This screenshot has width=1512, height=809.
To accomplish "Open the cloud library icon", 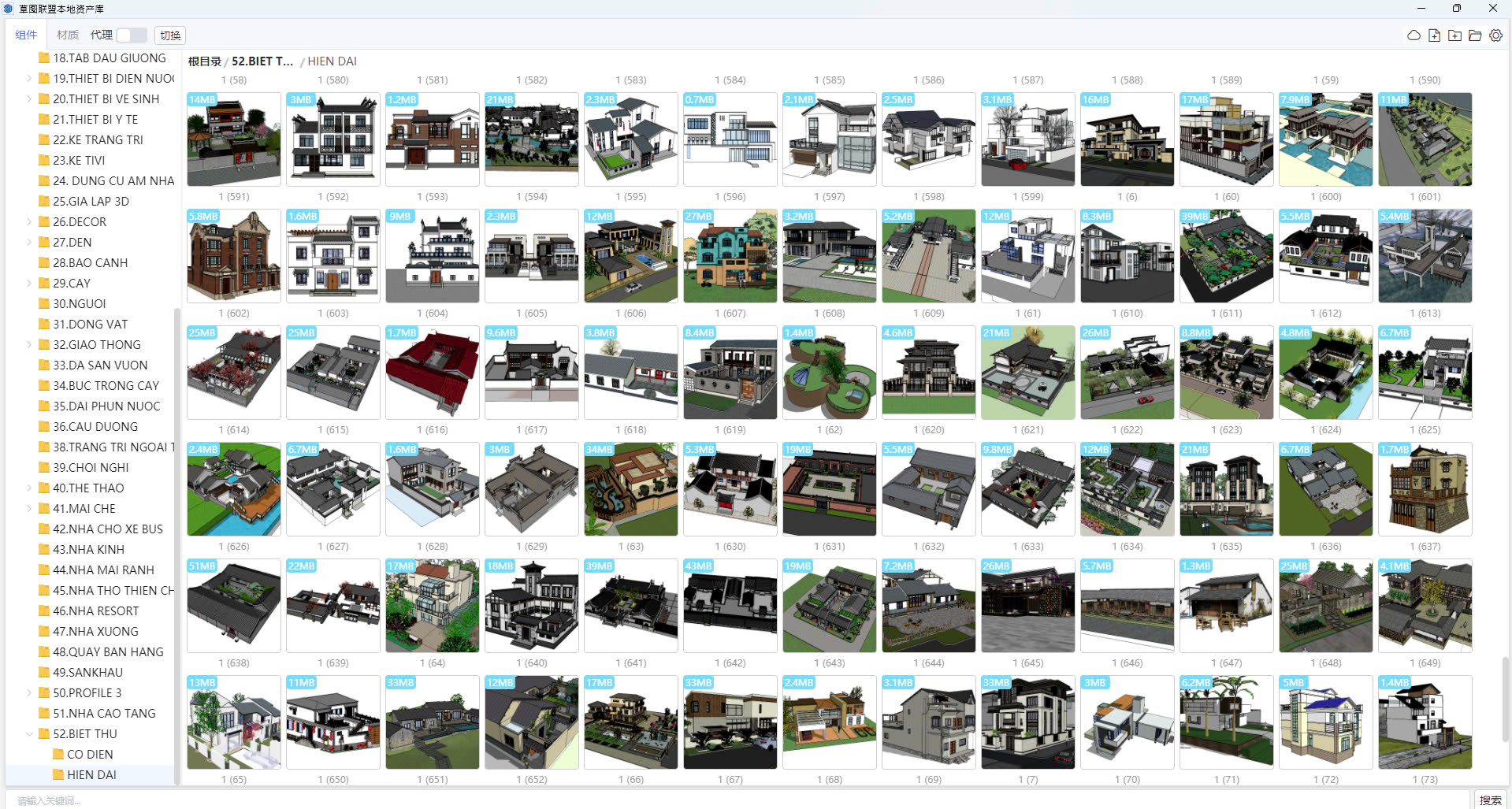I will (x=1414, y=35).
